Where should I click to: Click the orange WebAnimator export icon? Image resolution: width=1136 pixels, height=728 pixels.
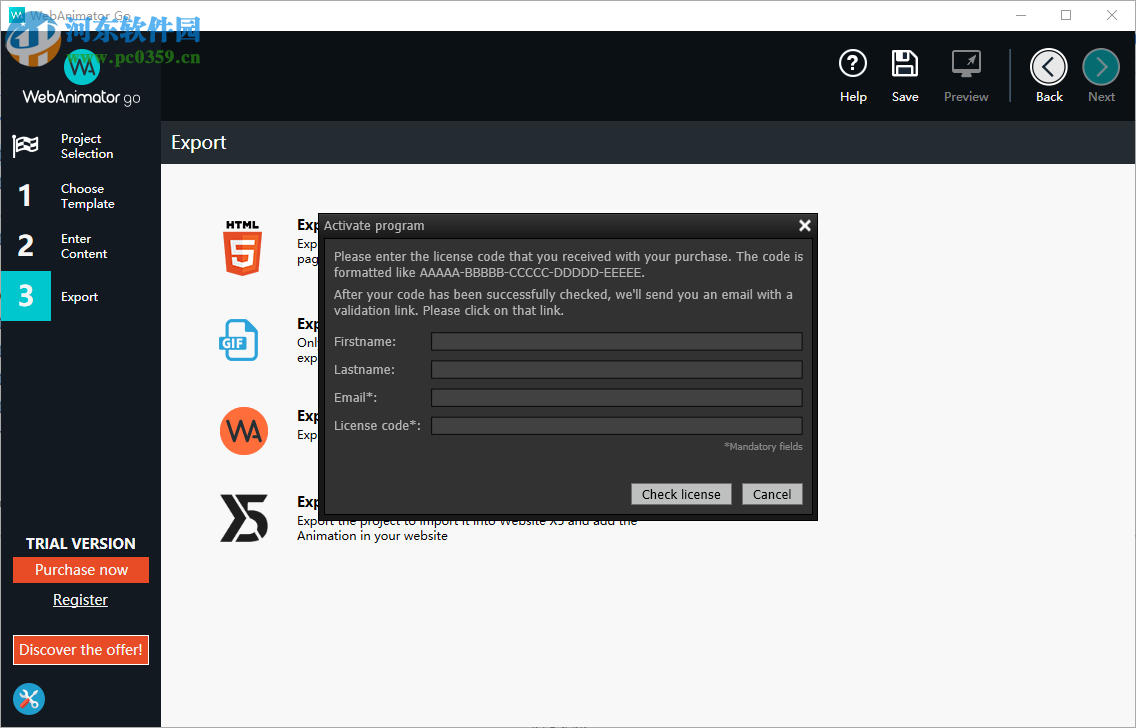pos(244,431)
